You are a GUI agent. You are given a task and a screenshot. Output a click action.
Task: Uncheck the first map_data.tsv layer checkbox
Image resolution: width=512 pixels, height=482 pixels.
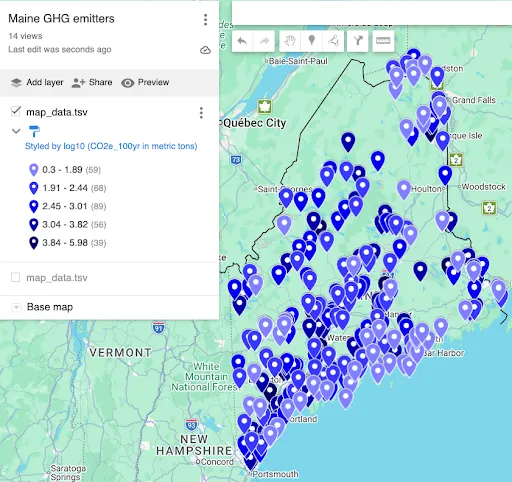[16, 111]
